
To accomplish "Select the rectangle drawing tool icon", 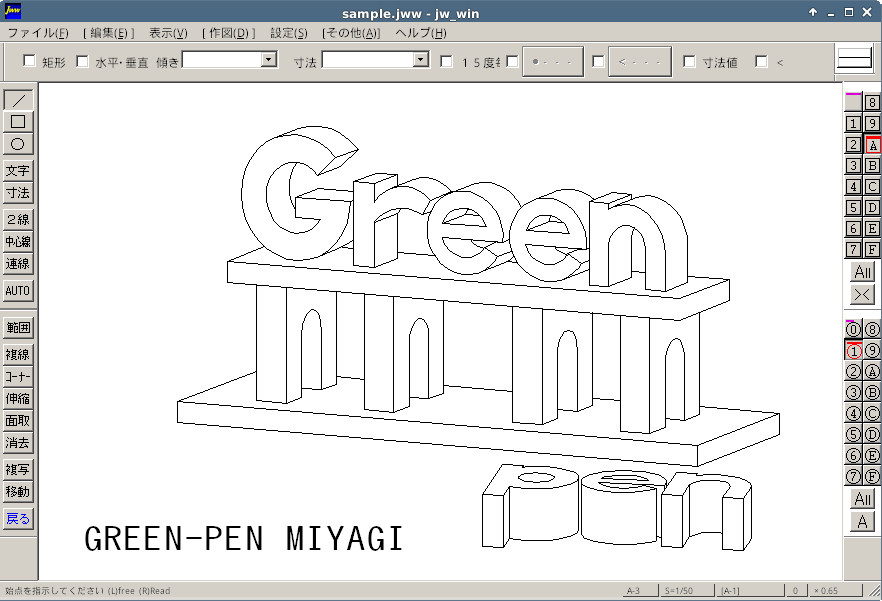I will (x=18, y=122).
